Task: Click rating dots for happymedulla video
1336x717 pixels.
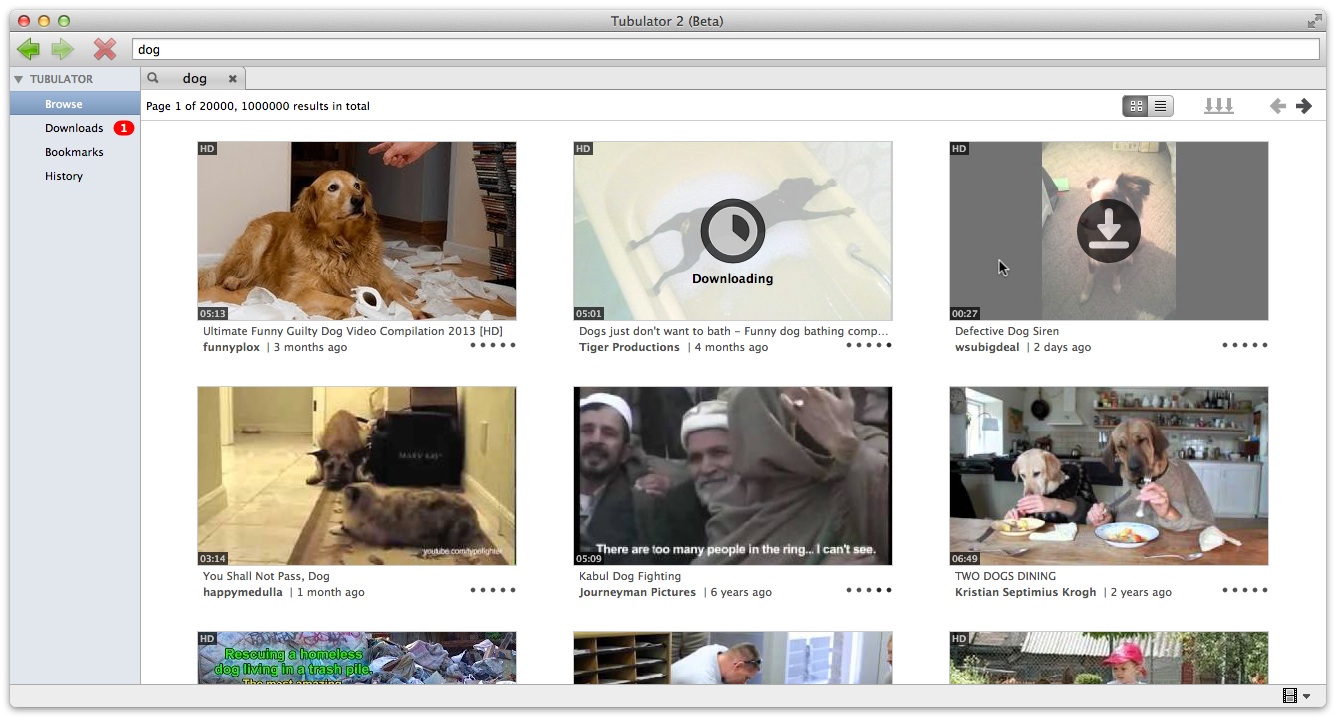Action: (x=493, y=590)
